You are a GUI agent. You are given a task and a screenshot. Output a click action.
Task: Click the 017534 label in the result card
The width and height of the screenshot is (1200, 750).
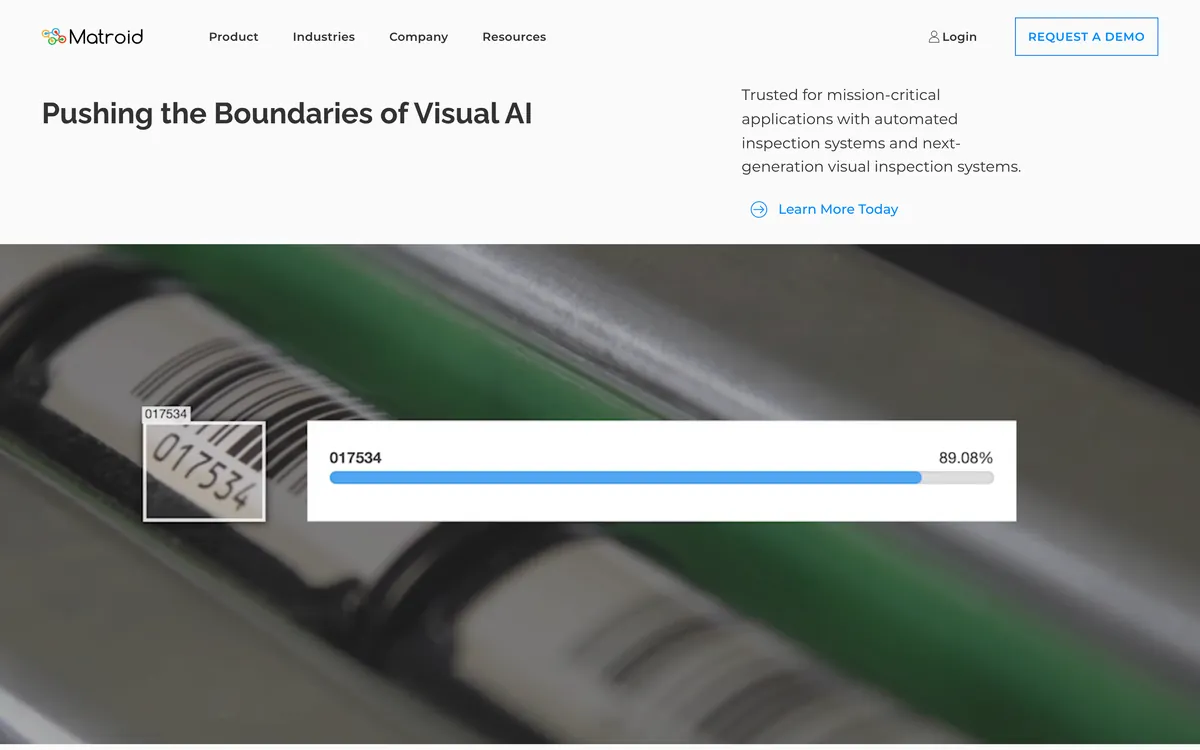355,458
